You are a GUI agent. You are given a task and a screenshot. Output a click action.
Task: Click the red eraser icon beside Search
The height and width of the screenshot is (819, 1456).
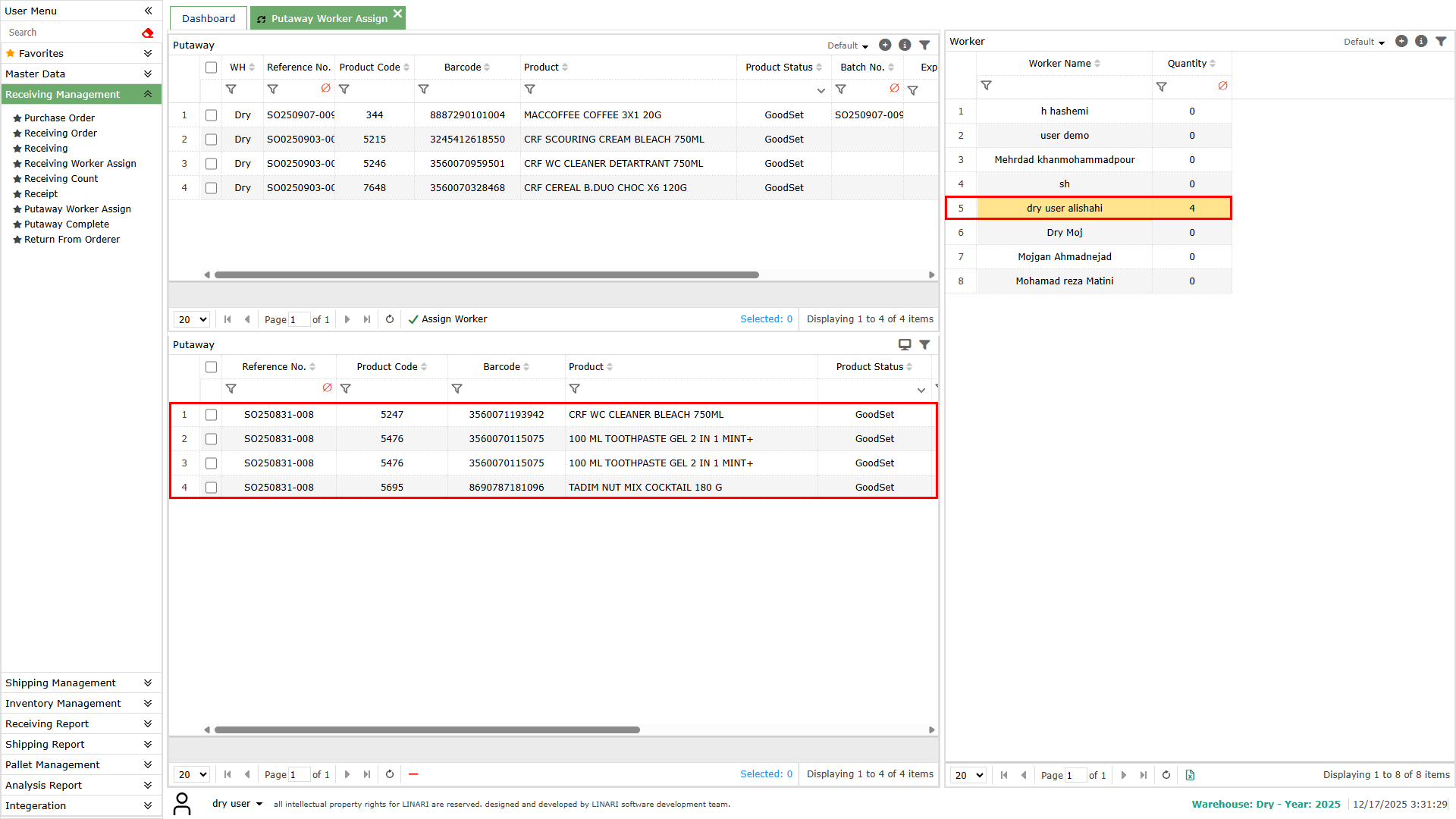pyautogui.click(x=147, y=33)
